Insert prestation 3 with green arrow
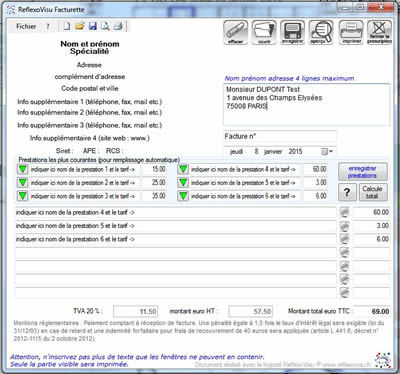The height and width of the screenshot is (374, 400). (x=22, y=196)
